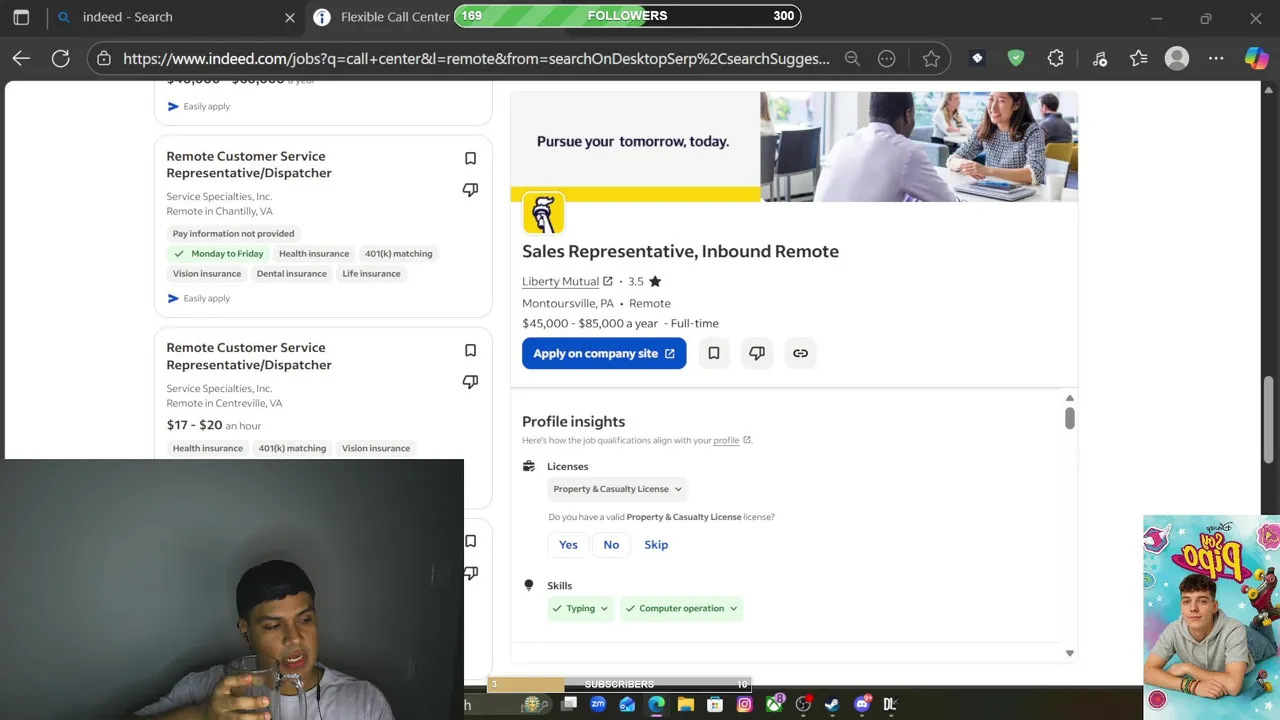Toggle the Computer operation skill chip
The height and width of the screenshot is (720, 1280).
(x=682, y=608)
